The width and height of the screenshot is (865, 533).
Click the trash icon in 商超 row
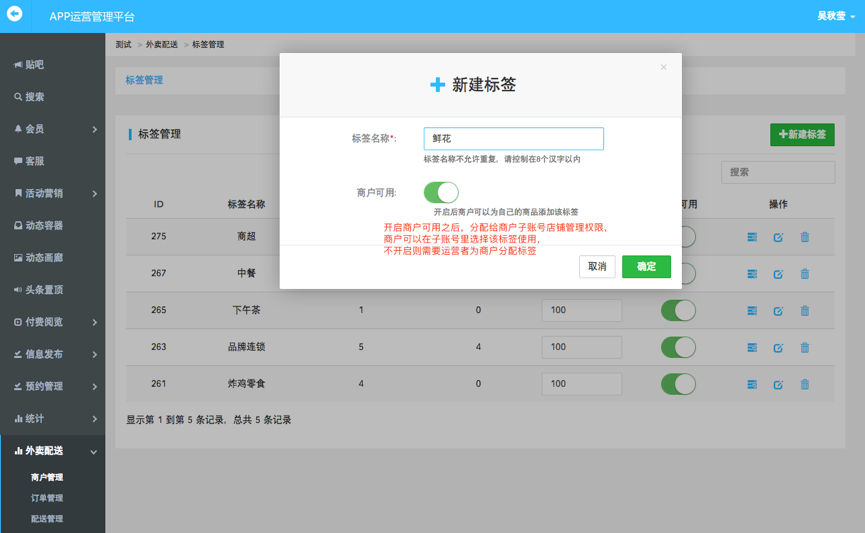point(805,237)
